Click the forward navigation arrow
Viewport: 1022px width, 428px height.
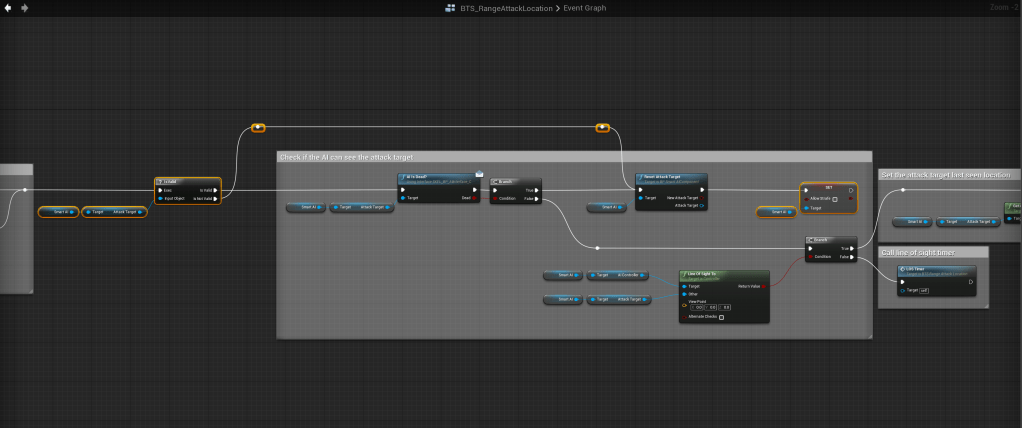click(x=24, y=8)
